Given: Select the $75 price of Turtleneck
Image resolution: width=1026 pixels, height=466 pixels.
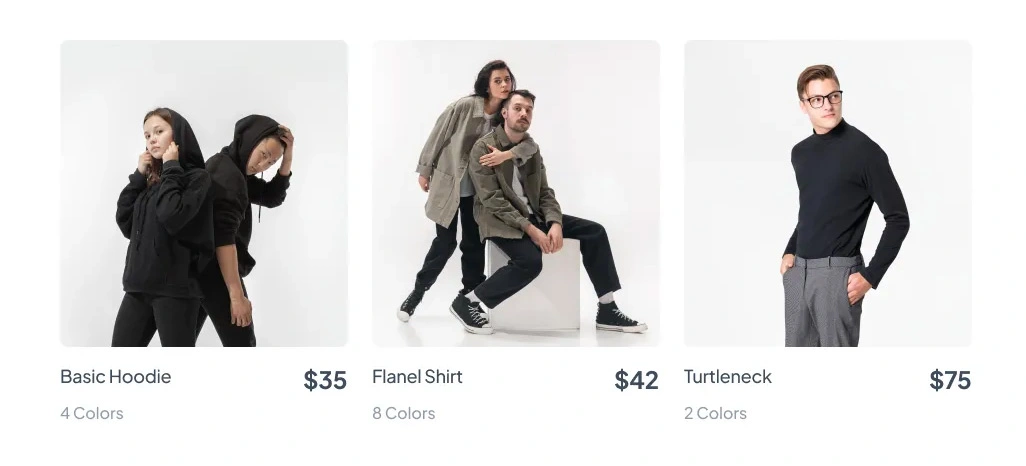Looking at the screenshot, I should point(950,380).
